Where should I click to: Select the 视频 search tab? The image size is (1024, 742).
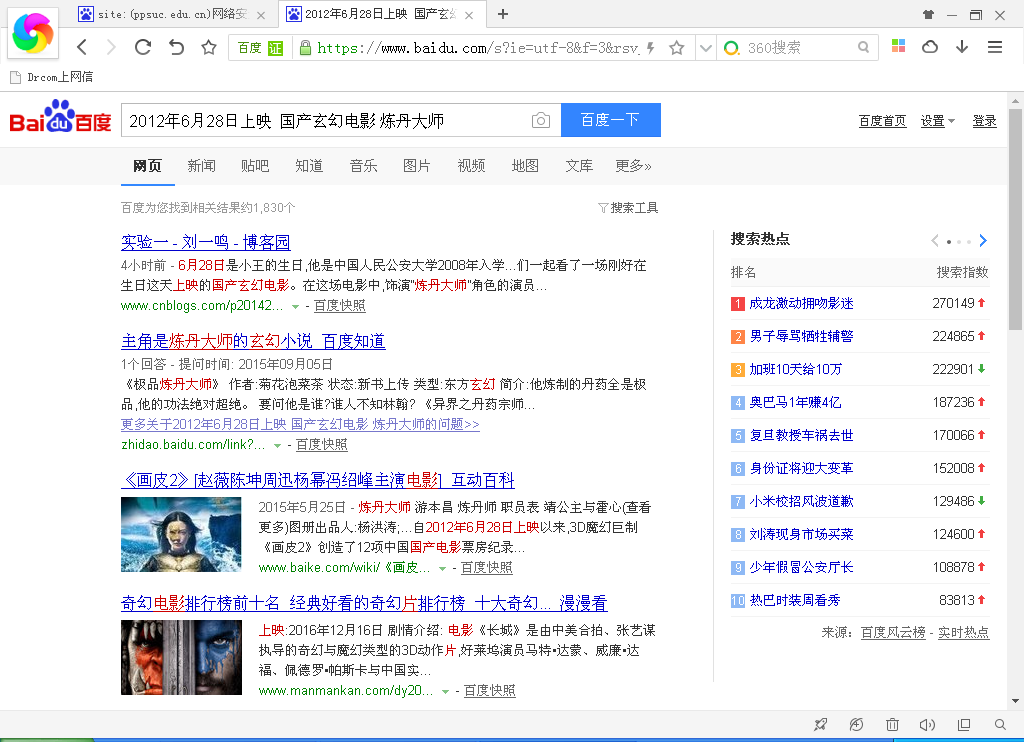(x=471, y=166)
